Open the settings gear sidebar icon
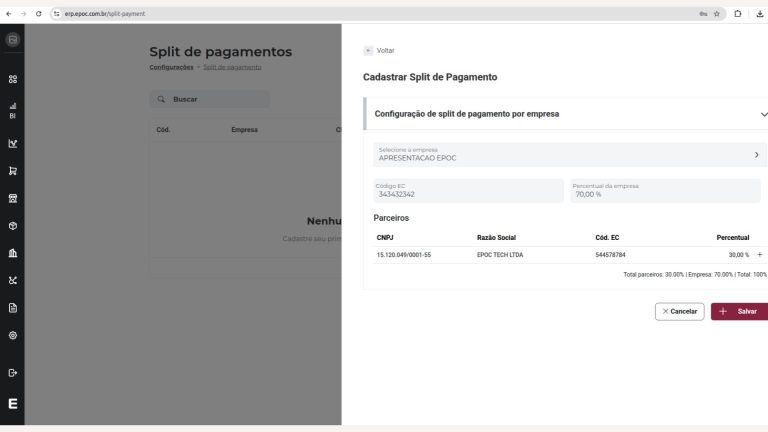 point(13,336)
